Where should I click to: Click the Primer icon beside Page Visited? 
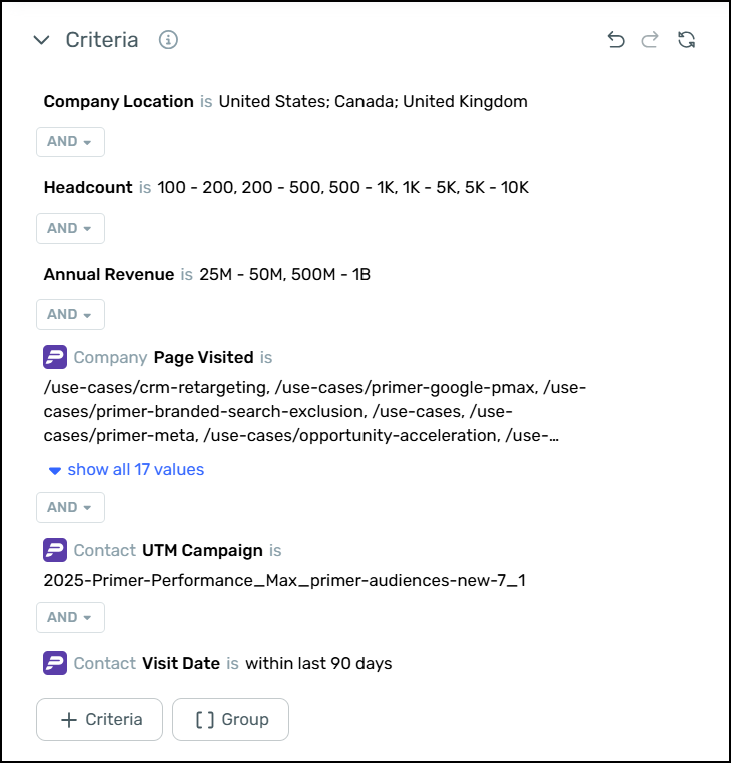coord(55,357)
